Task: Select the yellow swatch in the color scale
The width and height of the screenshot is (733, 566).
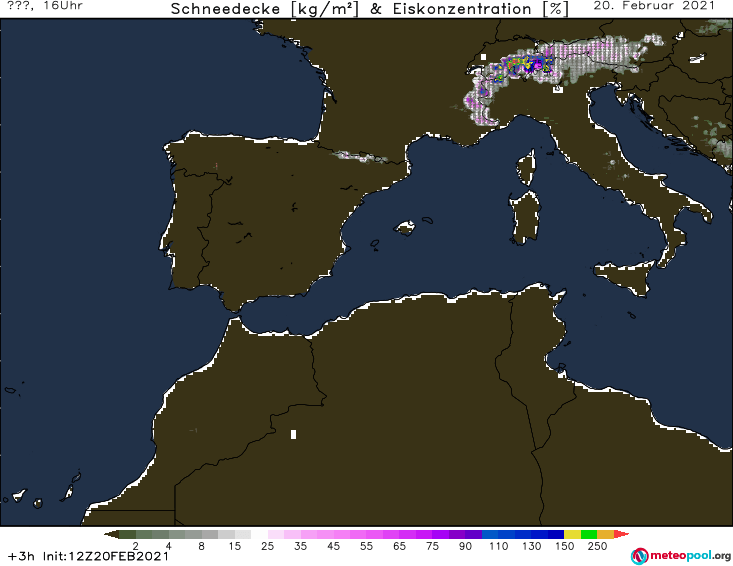Action: [x=572, y=534]
